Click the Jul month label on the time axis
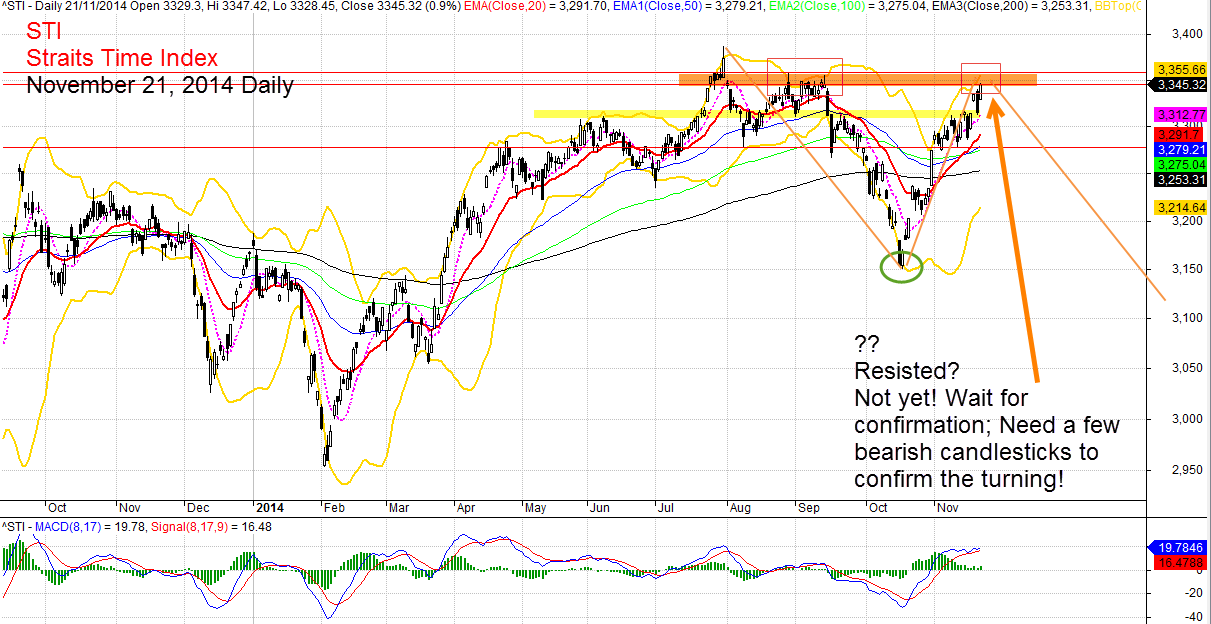 point(667,508)
